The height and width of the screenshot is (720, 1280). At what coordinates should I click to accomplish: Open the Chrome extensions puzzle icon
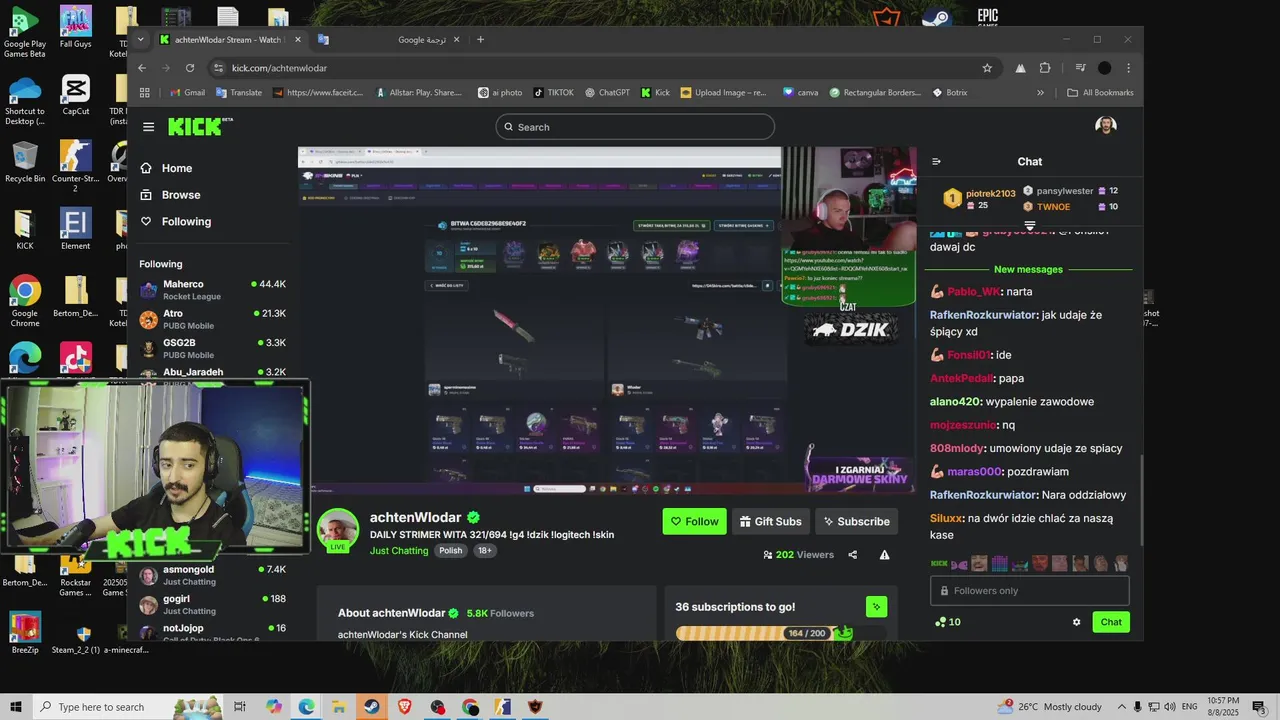[x=1045, y=68]
